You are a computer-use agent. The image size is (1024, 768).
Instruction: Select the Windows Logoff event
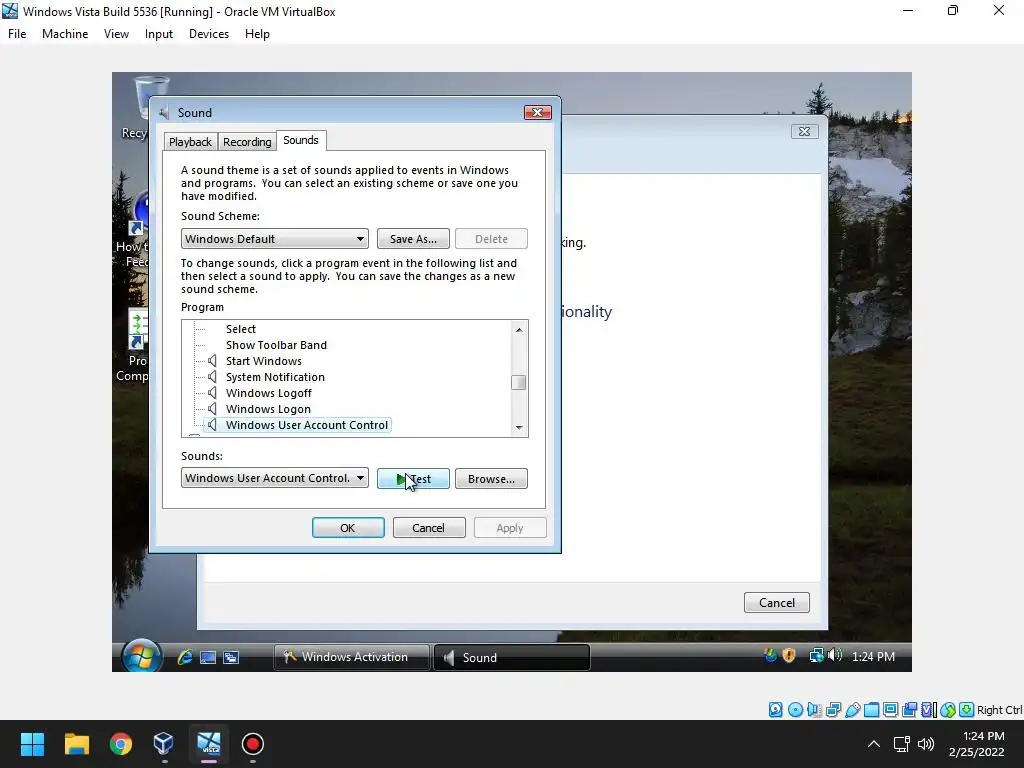click(268, 392)
